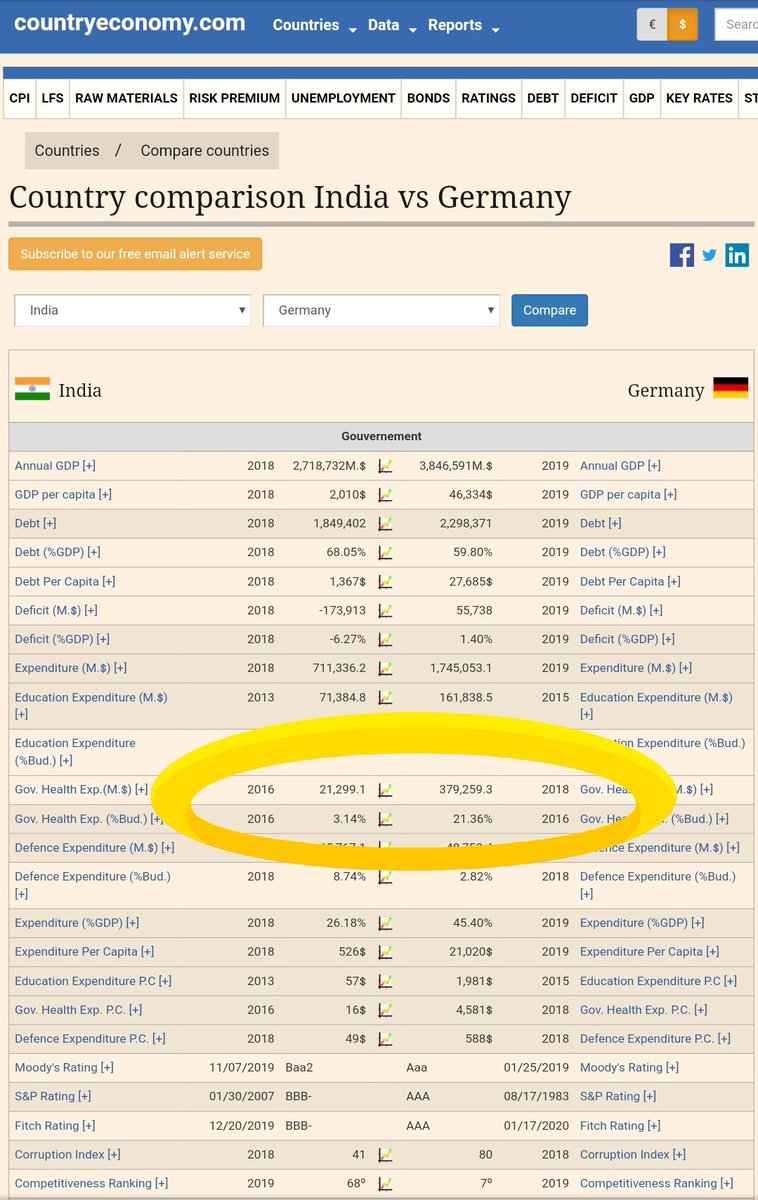Image resolution: width=758 pixels, height=1200 pixels.
Task: Open chart icon in Corruption Index row
Action: [385, 1155]
